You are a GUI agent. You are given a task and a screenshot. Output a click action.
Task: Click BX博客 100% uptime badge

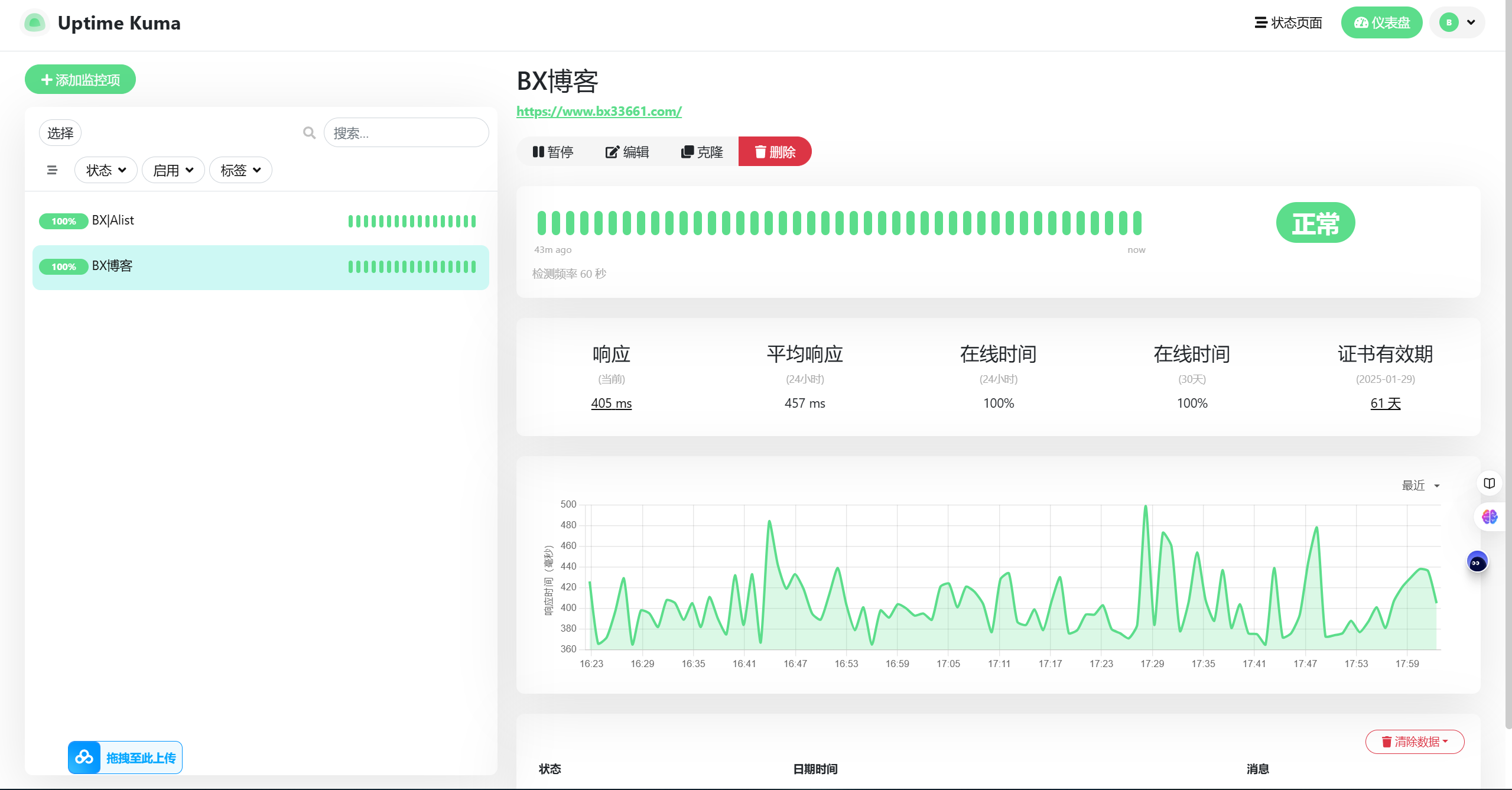(x=64, y=267)
